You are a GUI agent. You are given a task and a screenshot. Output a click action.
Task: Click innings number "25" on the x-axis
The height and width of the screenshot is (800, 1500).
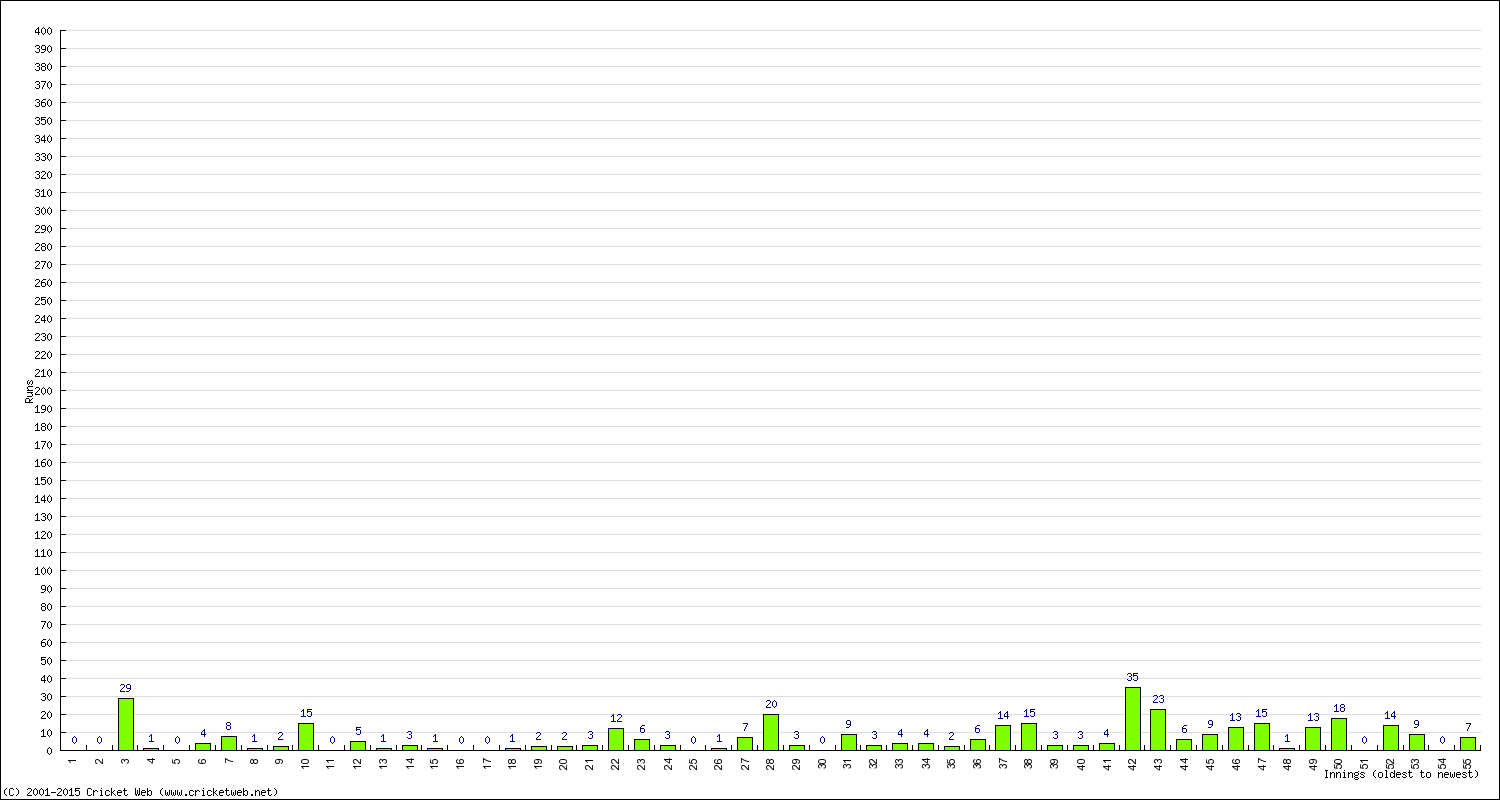(693, 763)
